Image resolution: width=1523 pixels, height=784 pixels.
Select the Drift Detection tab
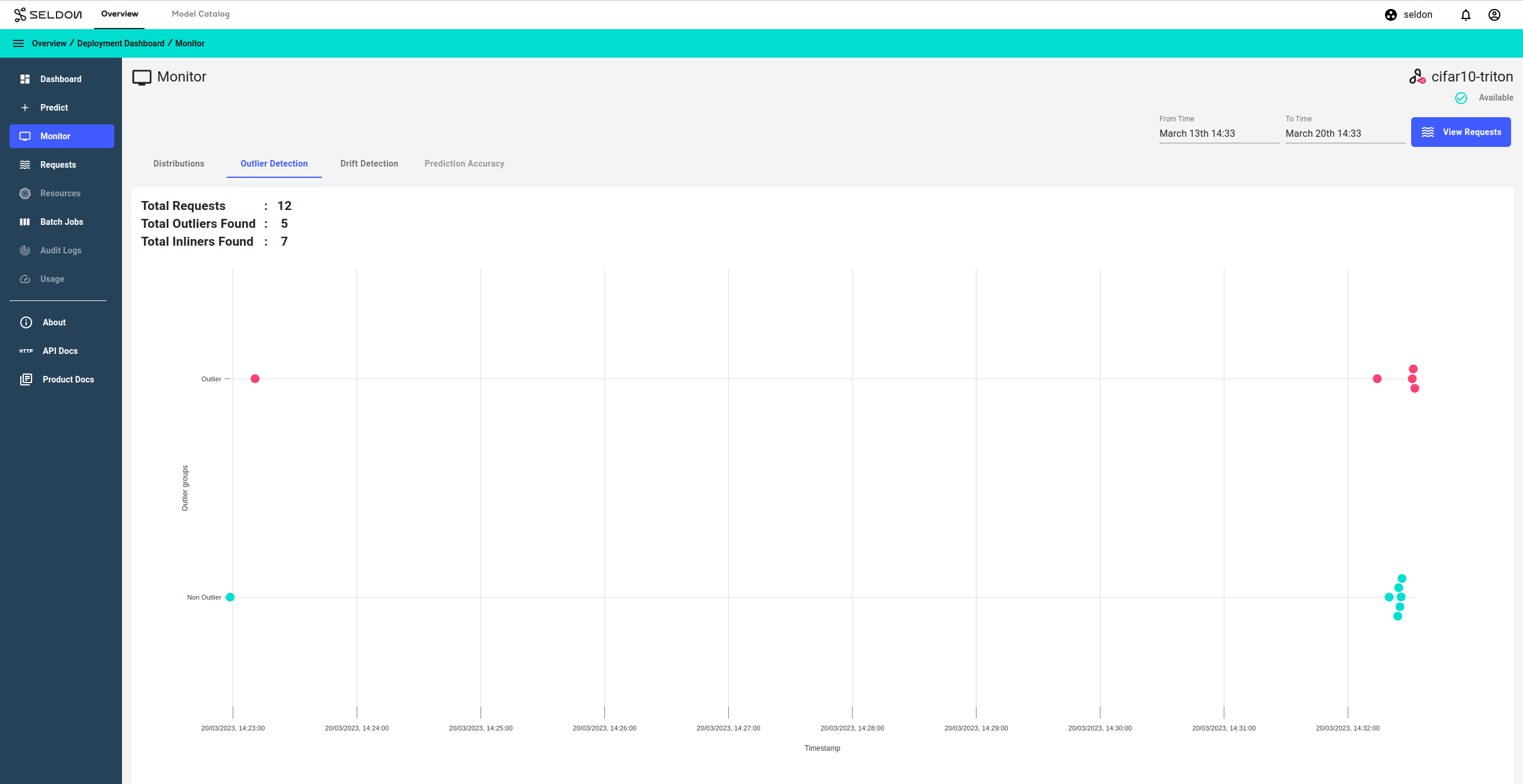pyautogui.click(x=369, y=163)
